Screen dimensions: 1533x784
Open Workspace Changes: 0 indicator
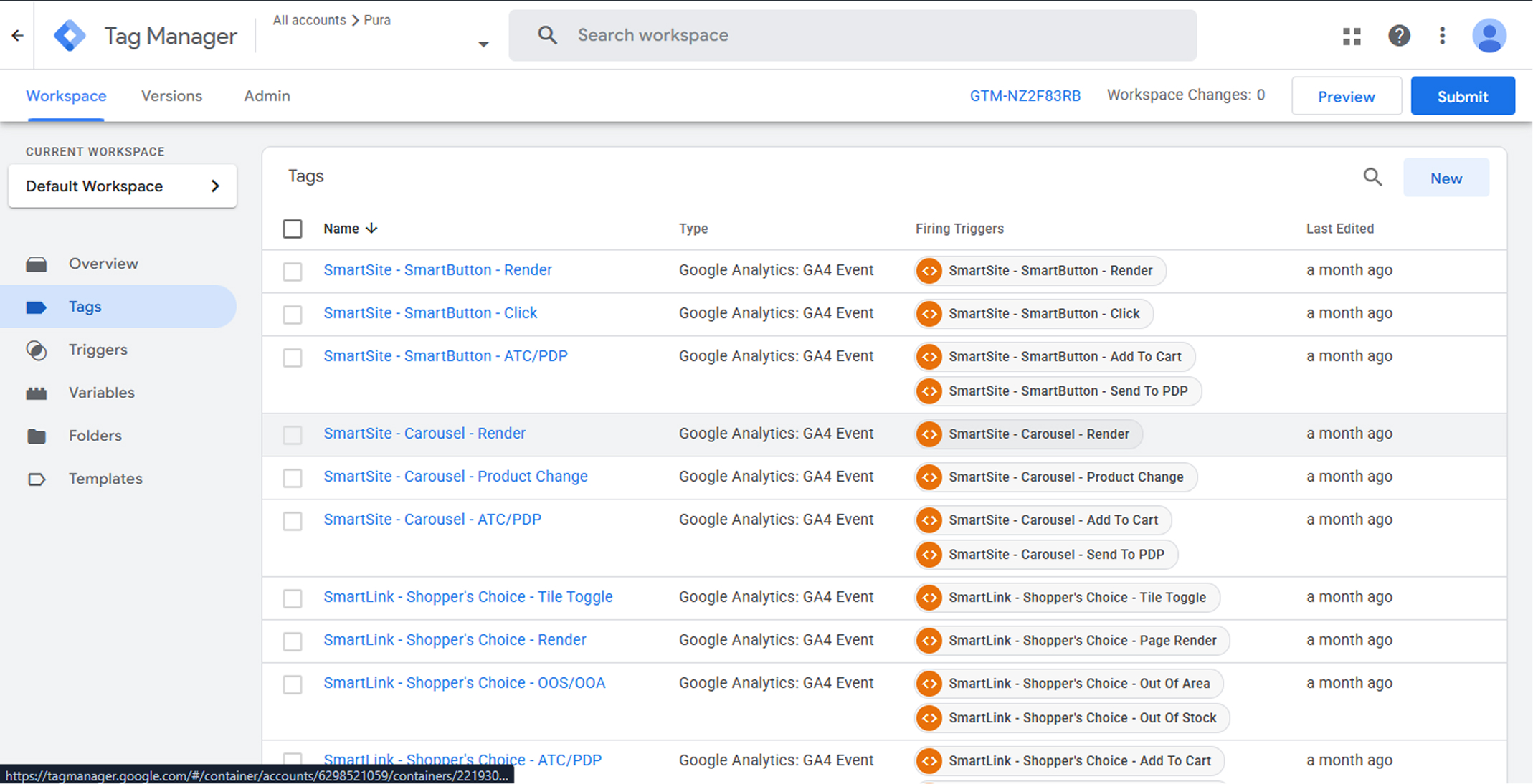[1186, 95]
